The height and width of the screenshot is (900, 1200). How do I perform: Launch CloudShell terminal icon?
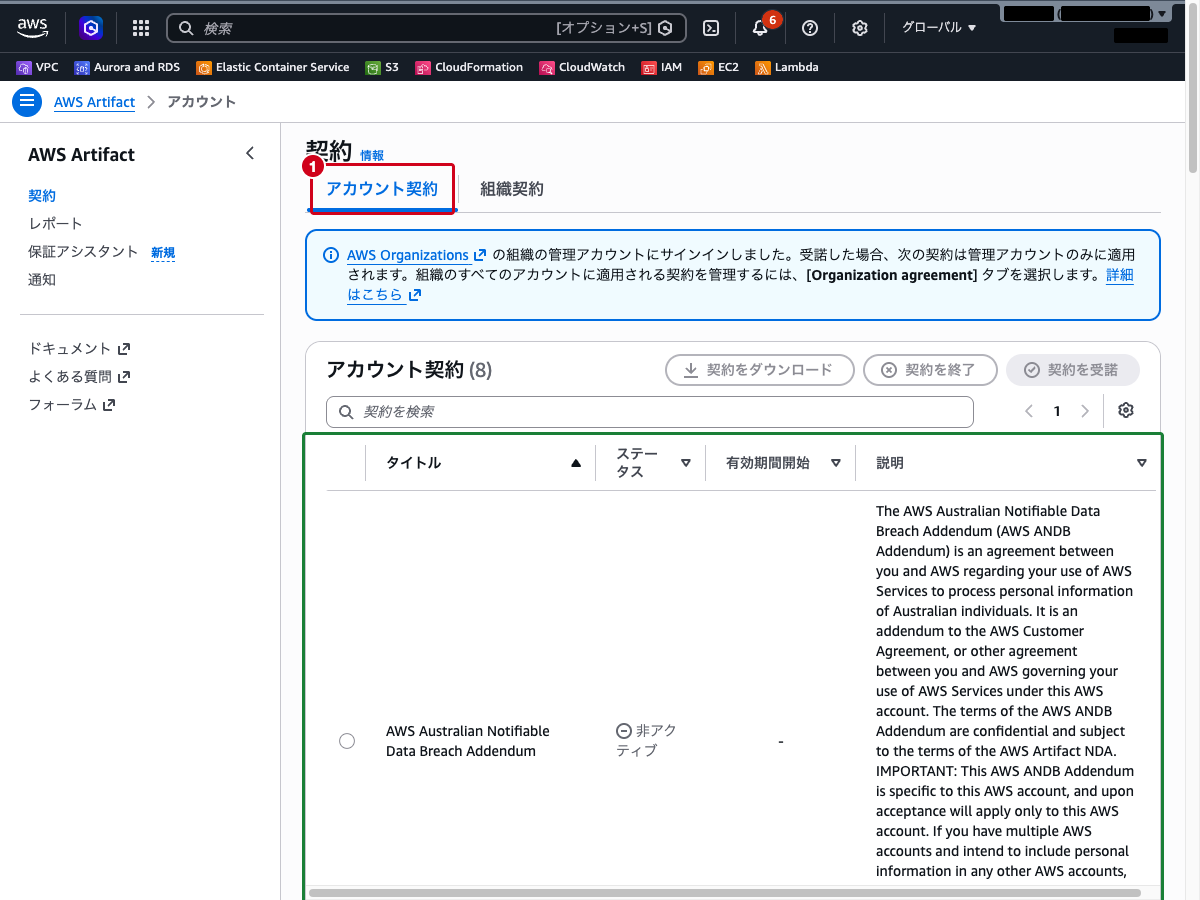click(711, 28)
